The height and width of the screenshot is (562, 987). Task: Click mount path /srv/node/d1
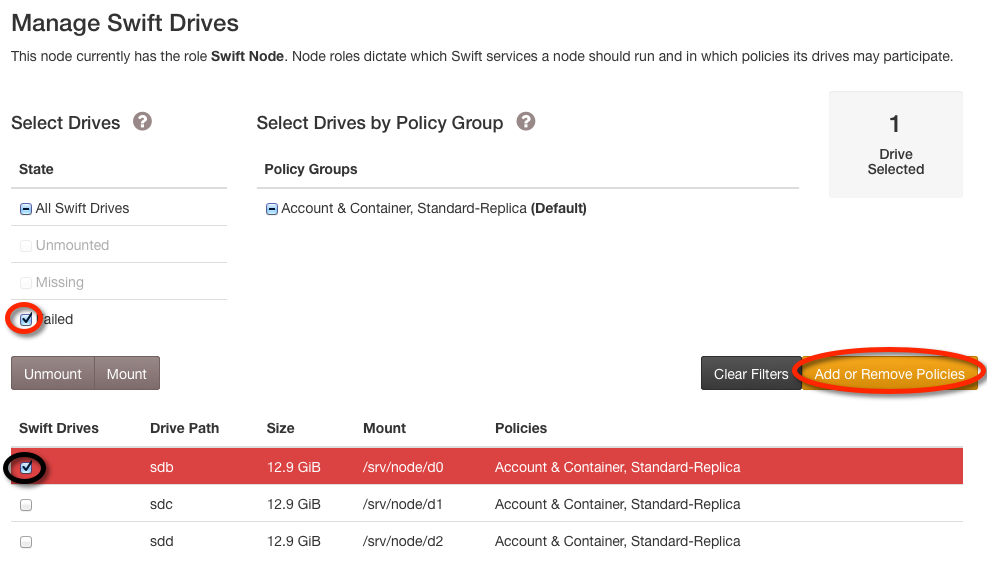403,504
